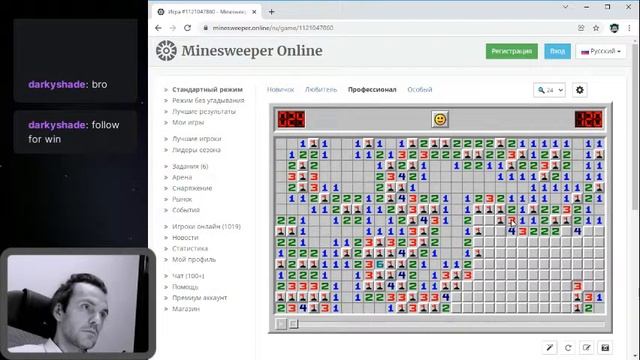This screenshot has height=360, width=640.
Task: Open the tab search chevron
Action: [x=565, y=7]
